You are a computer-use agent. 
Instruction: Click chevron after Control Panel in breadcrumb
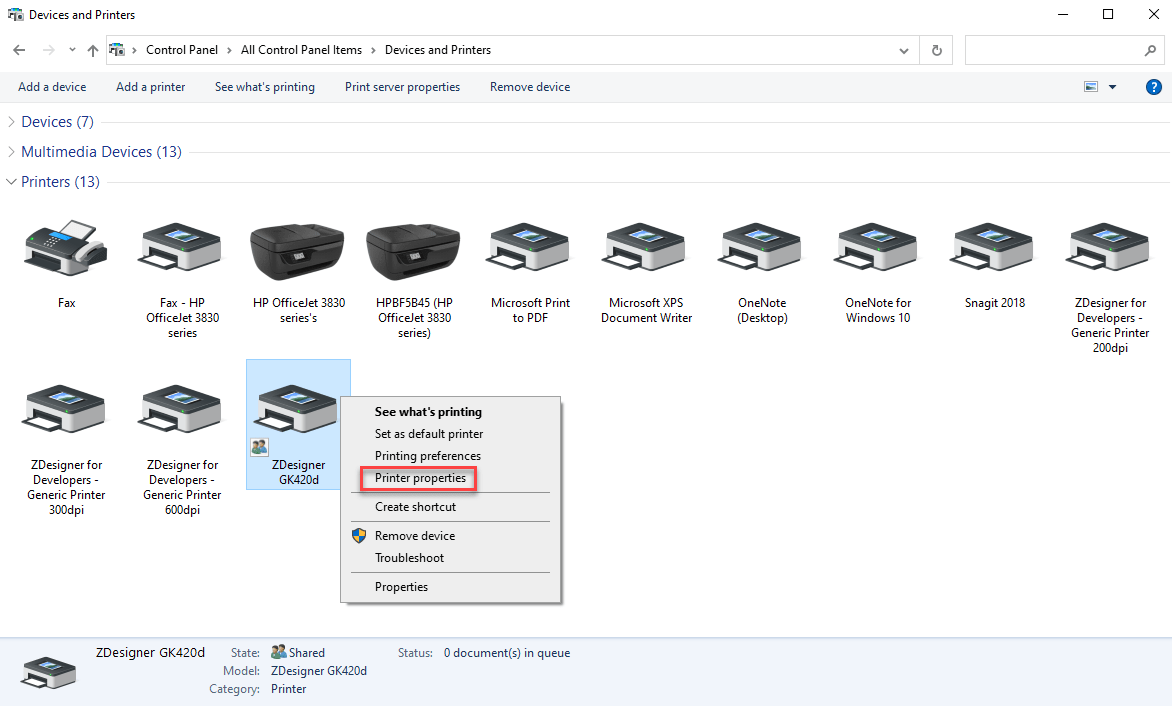pyautogui.click(x=229, y=50)
